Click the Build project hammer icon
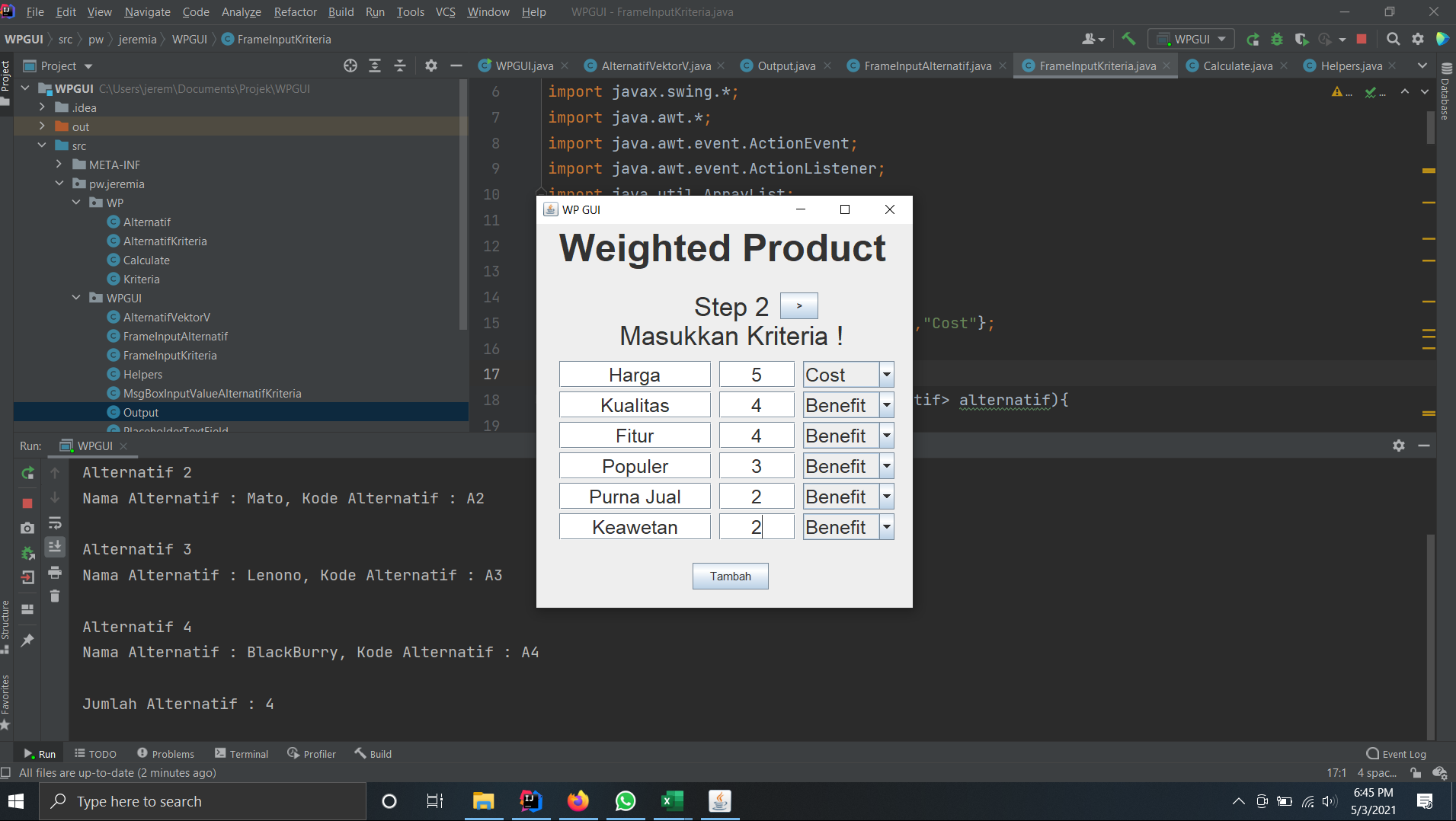 tap(1128, 39)
